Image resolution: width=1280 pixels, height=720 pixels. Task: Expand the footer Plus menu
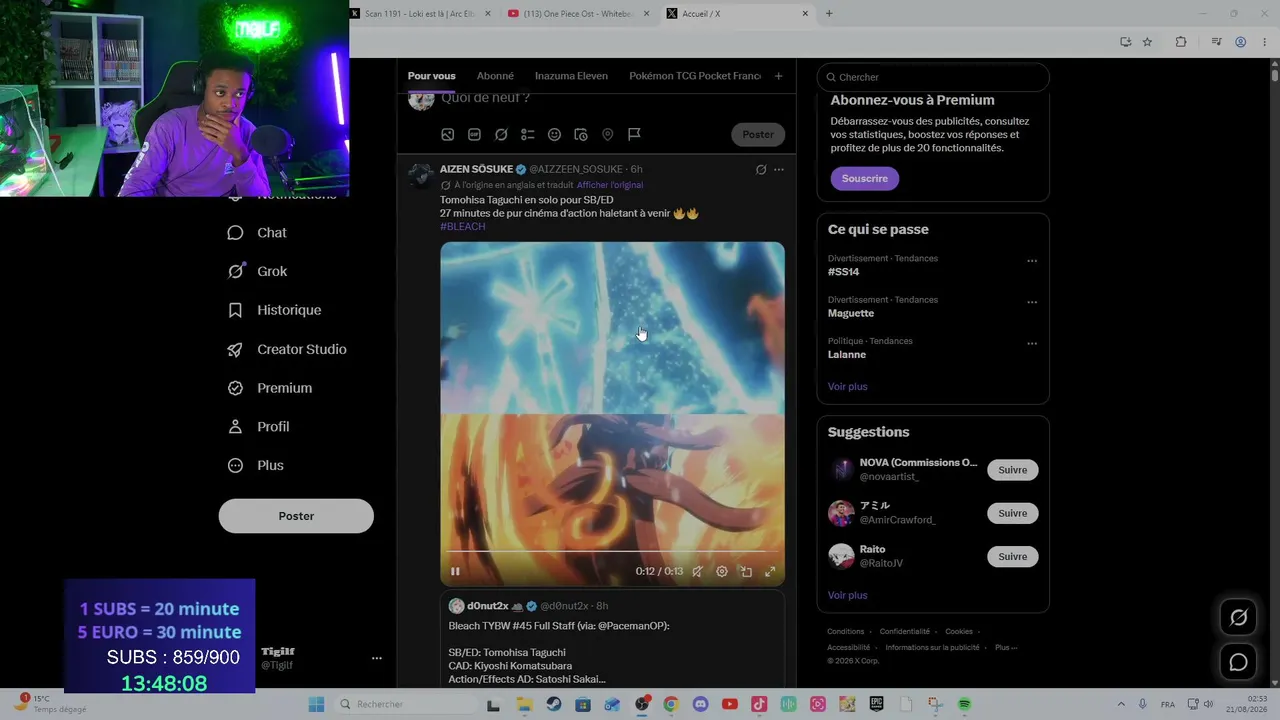tap(1006, 648)
